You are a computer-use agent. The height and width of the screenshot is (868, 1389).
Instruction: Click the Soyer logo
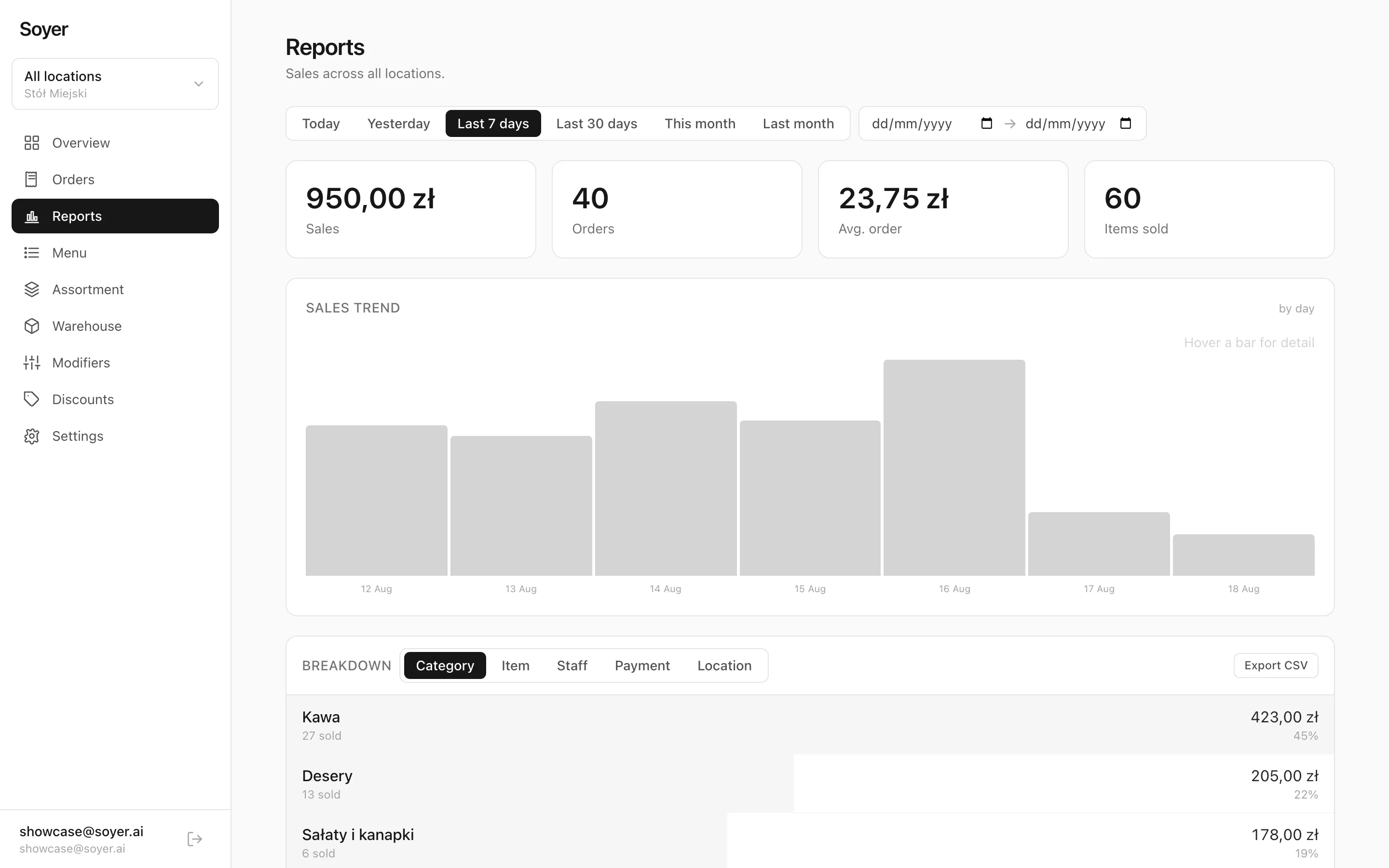(x=43, y=29)
